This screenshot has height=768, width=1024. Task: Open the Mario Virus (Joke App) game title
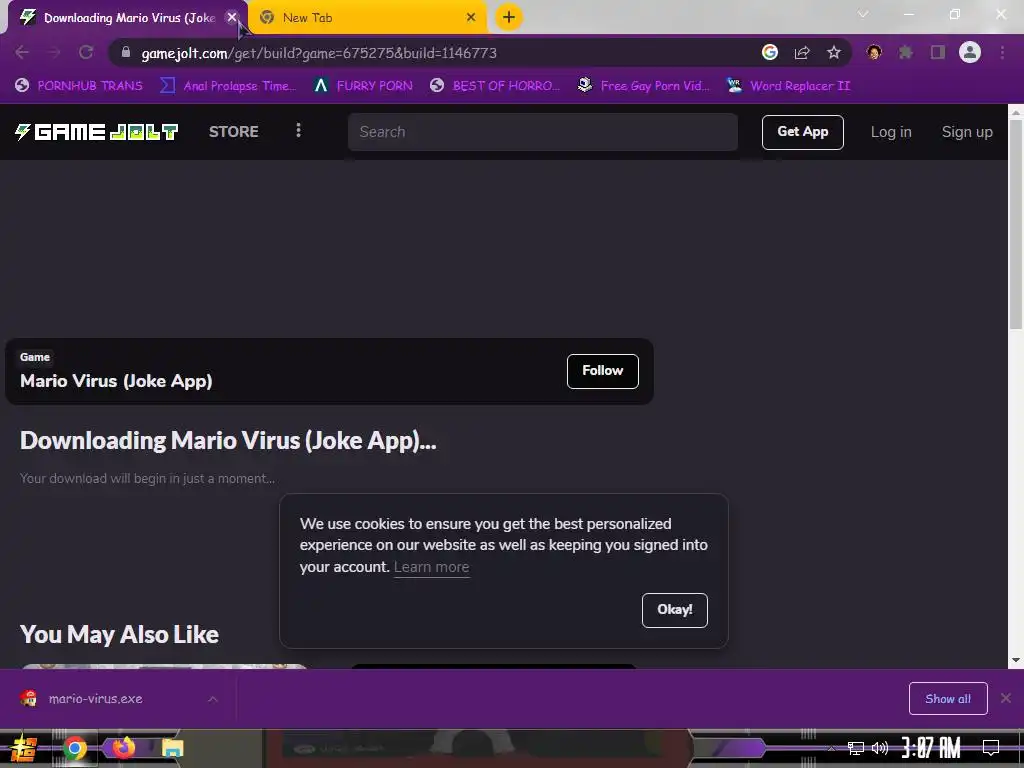(116, 381)
